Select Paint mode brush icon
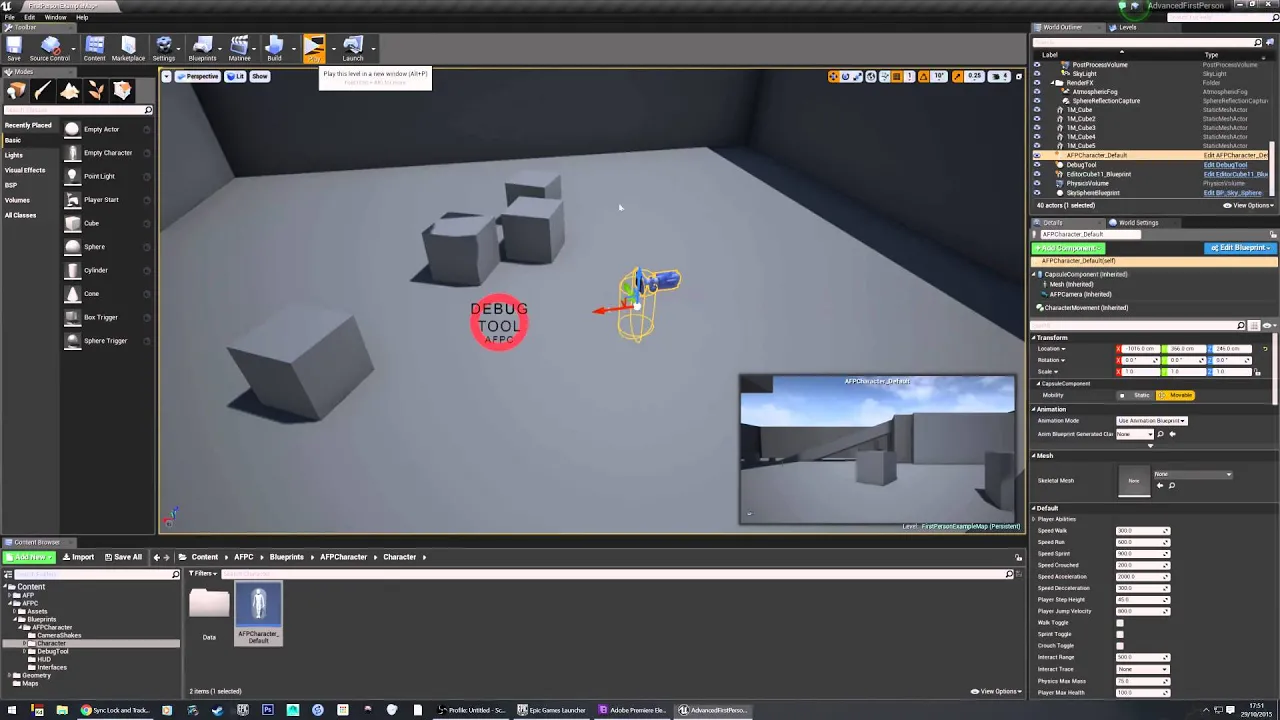 click(43, 91)
